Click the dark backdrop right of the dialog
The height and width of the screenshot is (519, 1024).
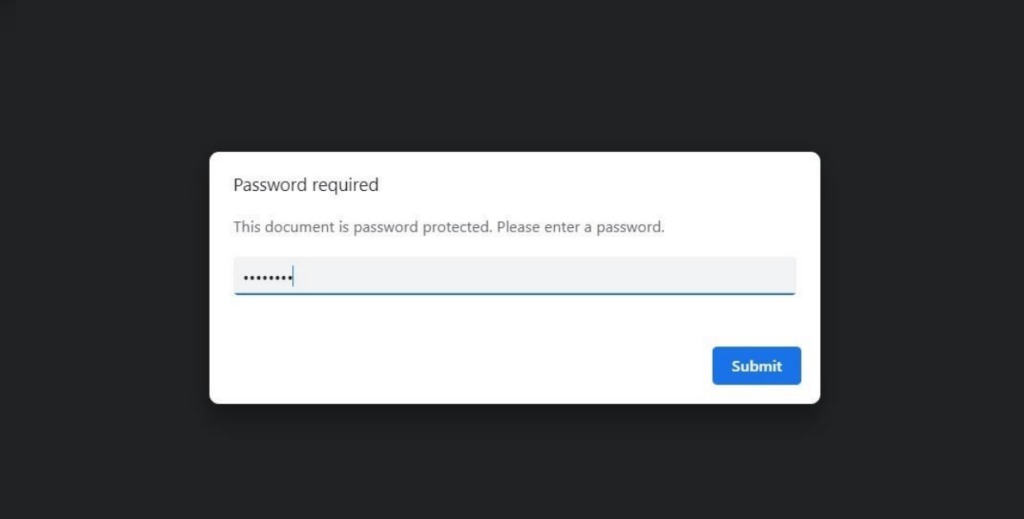coord(922,277)
